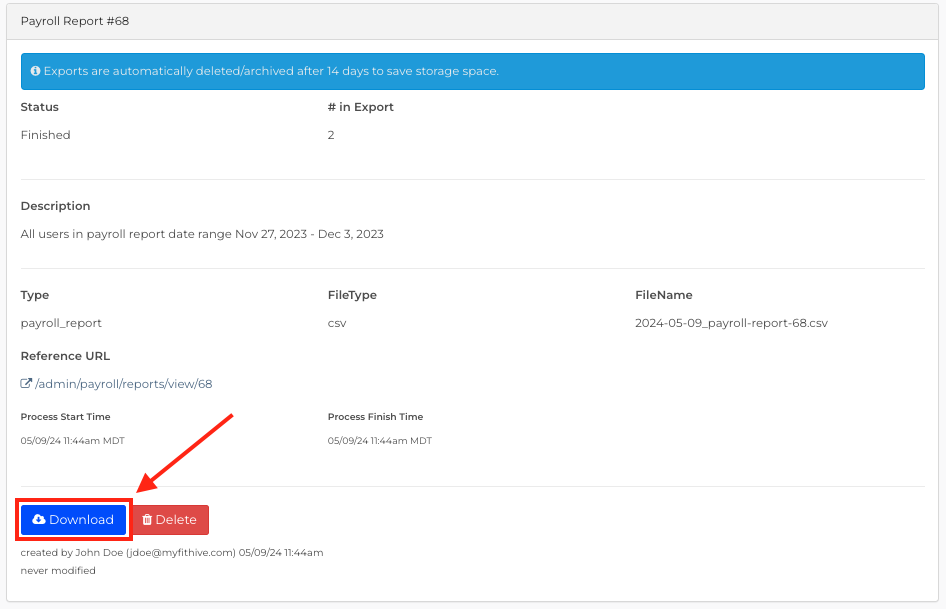This screenshot has height=609, width=946.
Task: Click the Finished status value
Action: click(x=45, y=135)
